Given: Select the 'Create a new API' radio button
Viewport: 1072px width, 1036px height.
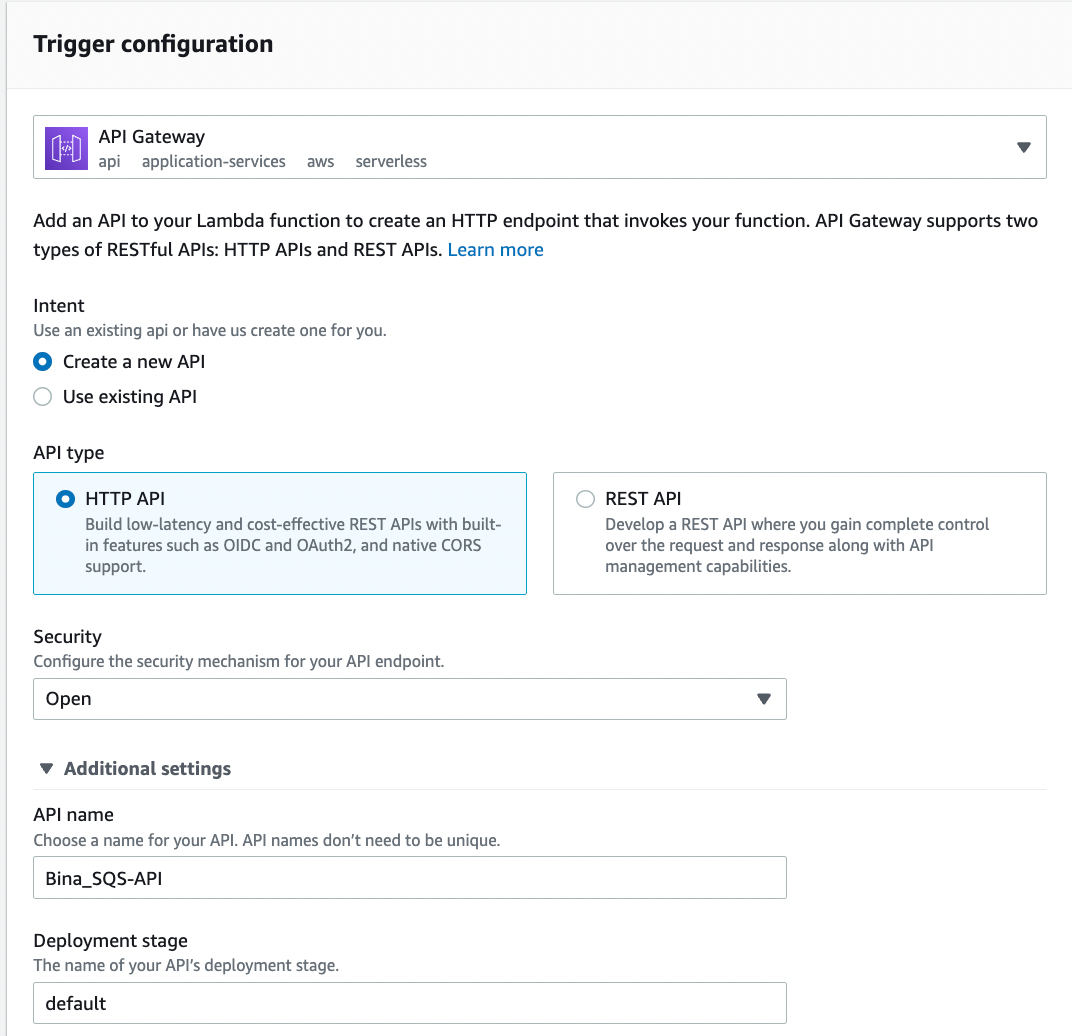Looking at the screenshot, I should click(x=42, y=362).
